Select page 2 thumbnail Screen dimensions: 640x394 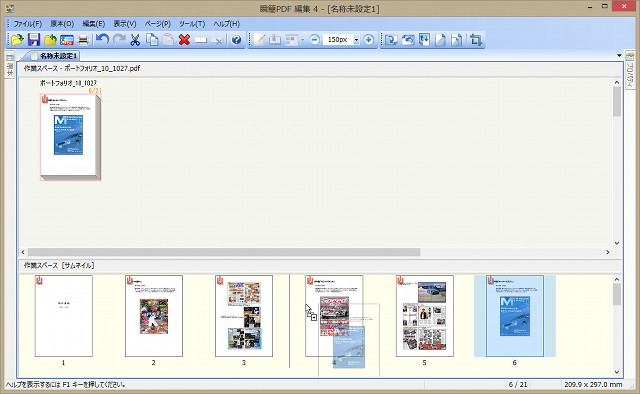[x=154, y=316]
